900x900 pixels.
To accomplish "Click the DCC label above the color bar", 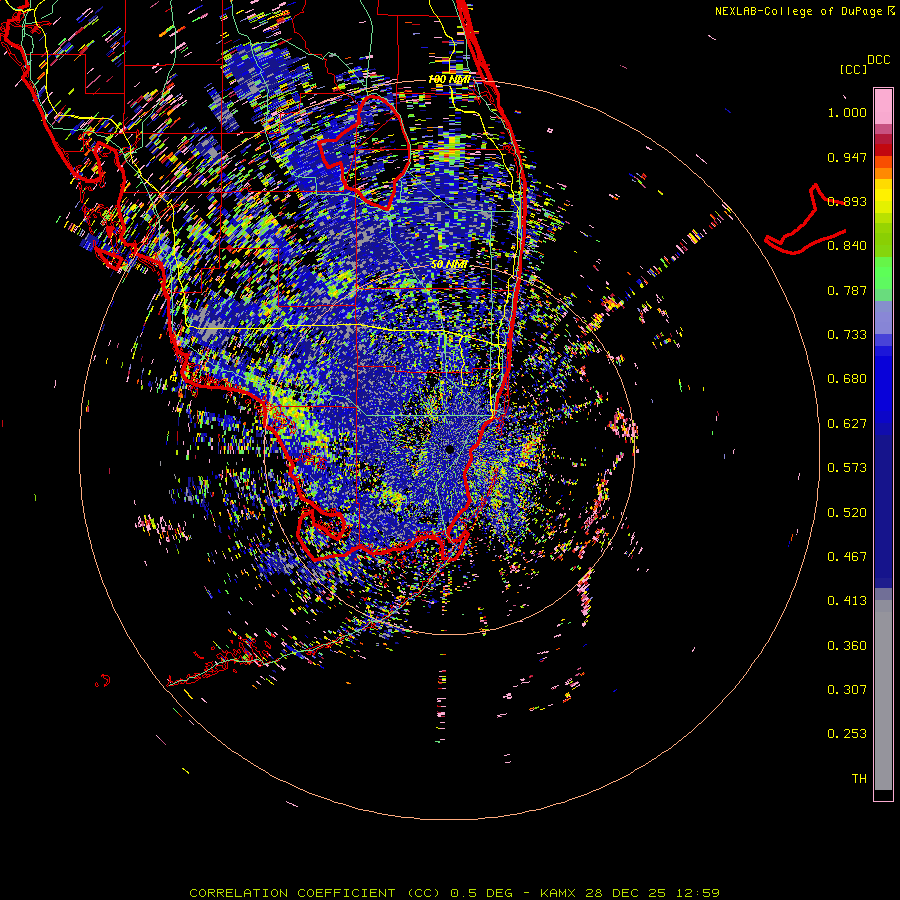I will point(878,60).
